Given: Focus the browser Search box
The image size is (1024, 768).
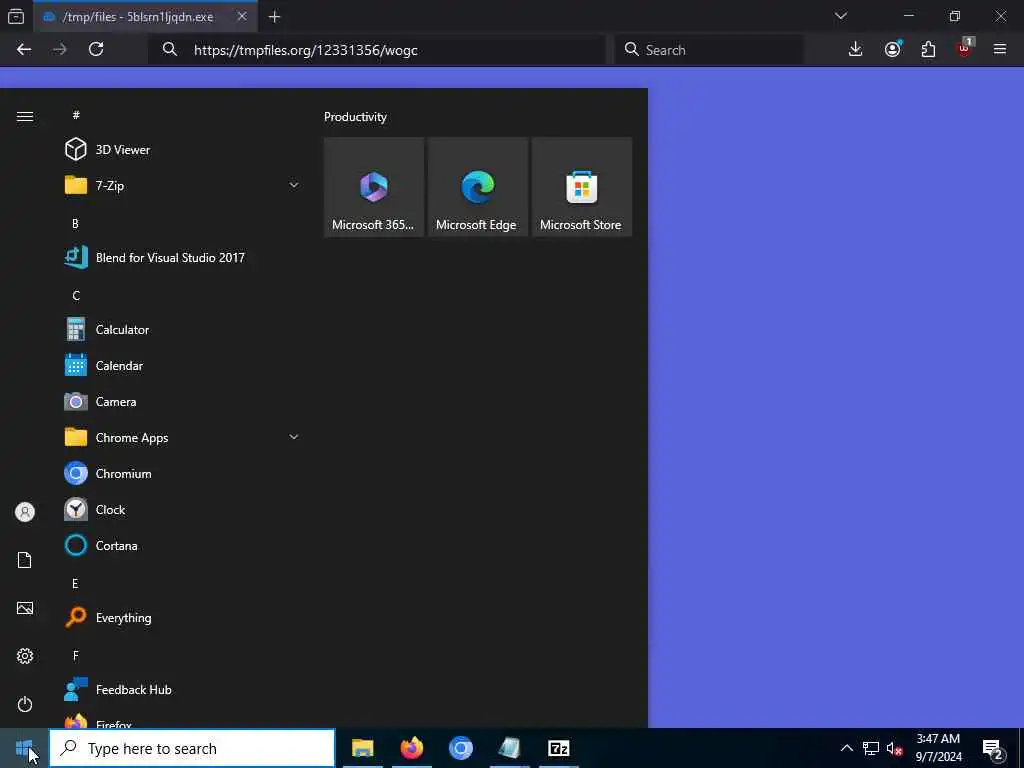Looking at the screenshot, I should (x=709, y=50).
